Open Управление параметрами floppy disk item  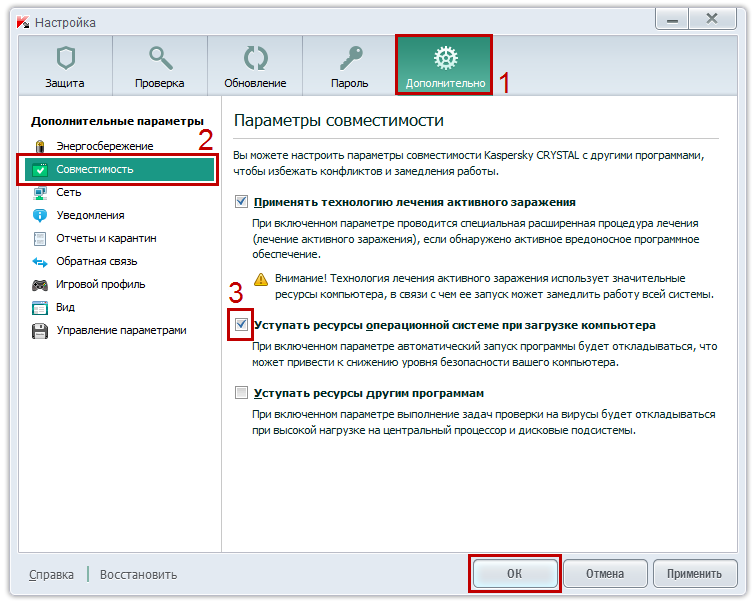point(40,330)
